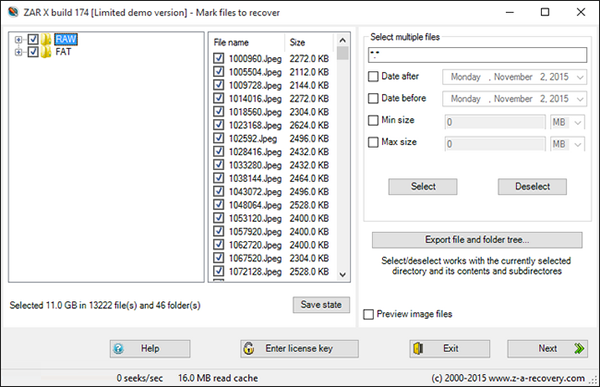Enable the Date before filter

pos(373,98)
